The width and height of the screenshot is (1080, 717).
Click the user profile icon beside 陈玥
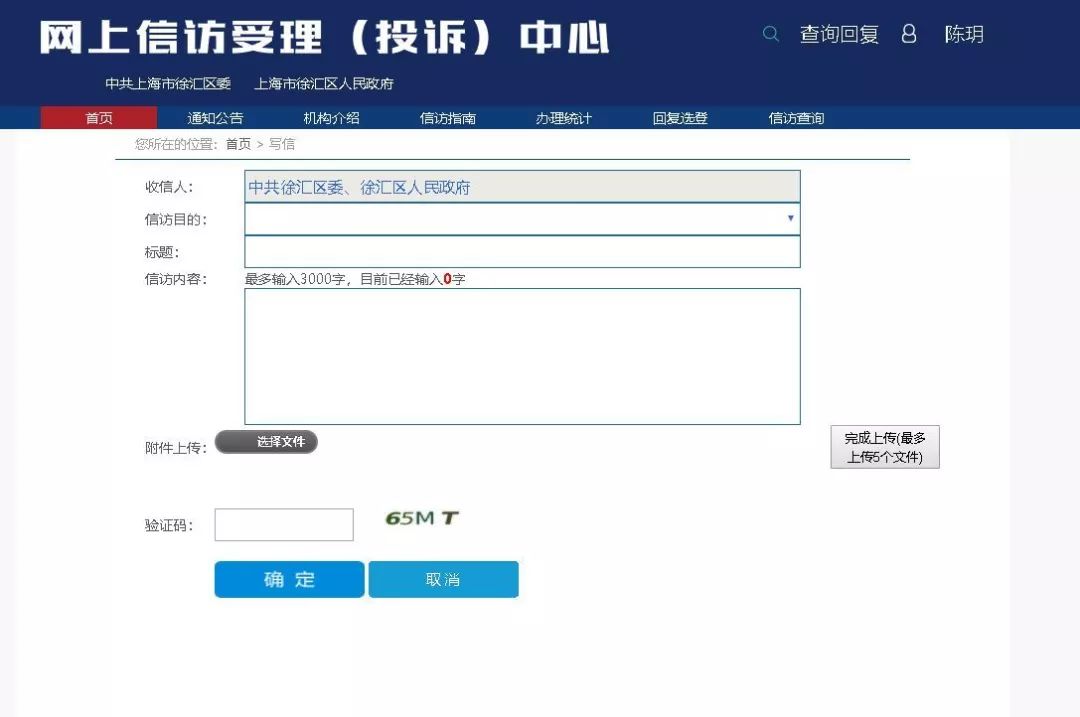908,33
